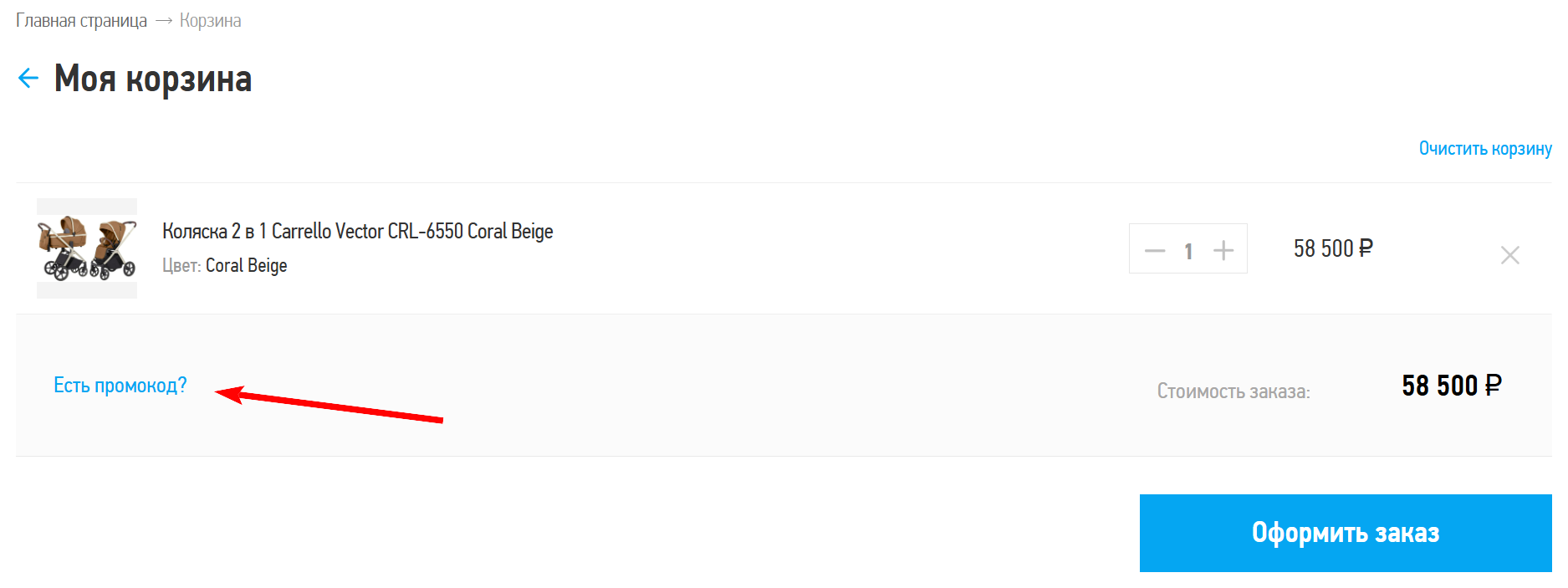
Task: Open the stroller product thumbnail
Action: point(87,248)
